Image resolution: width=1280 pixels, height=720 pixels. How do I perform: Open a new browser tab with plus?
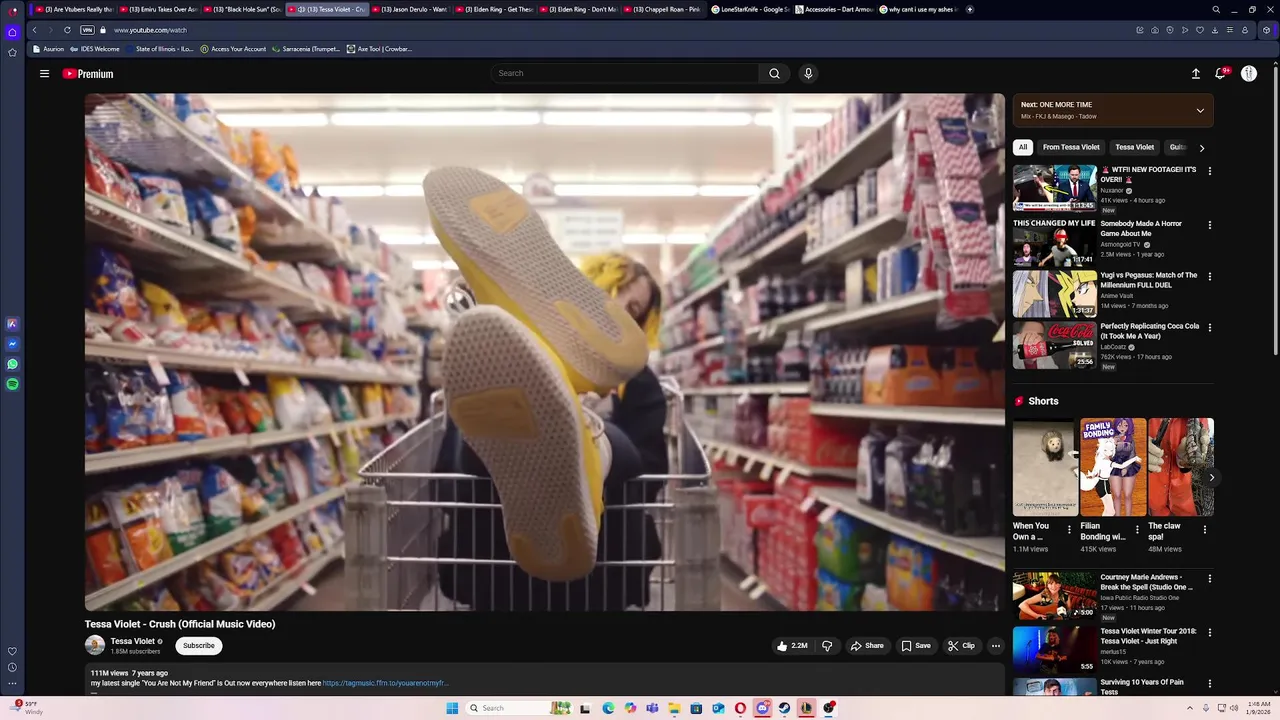click(x=969, y=9)
